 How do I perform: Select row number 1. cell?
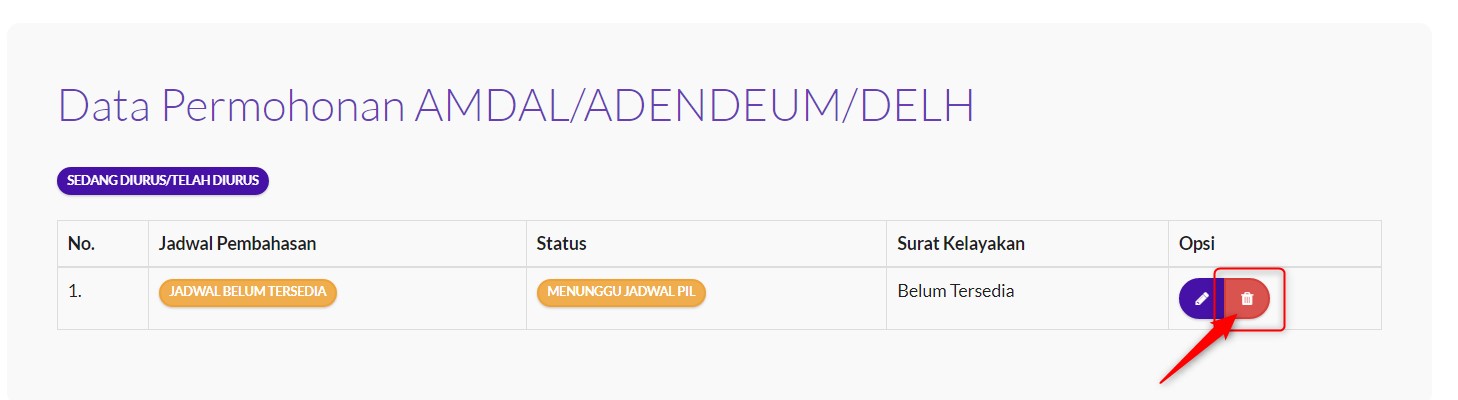75,292
